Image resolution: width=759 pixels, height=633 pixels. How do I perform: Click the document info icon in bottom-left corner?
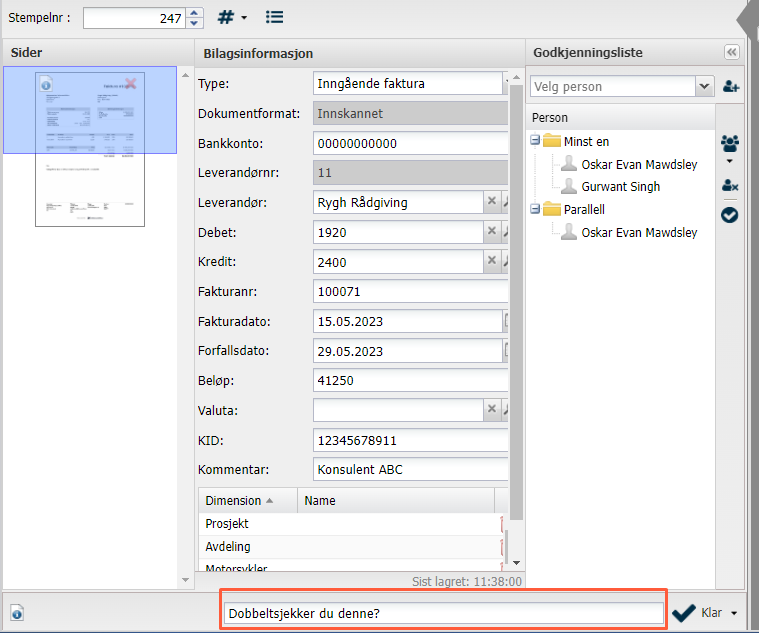pos(17,614)
